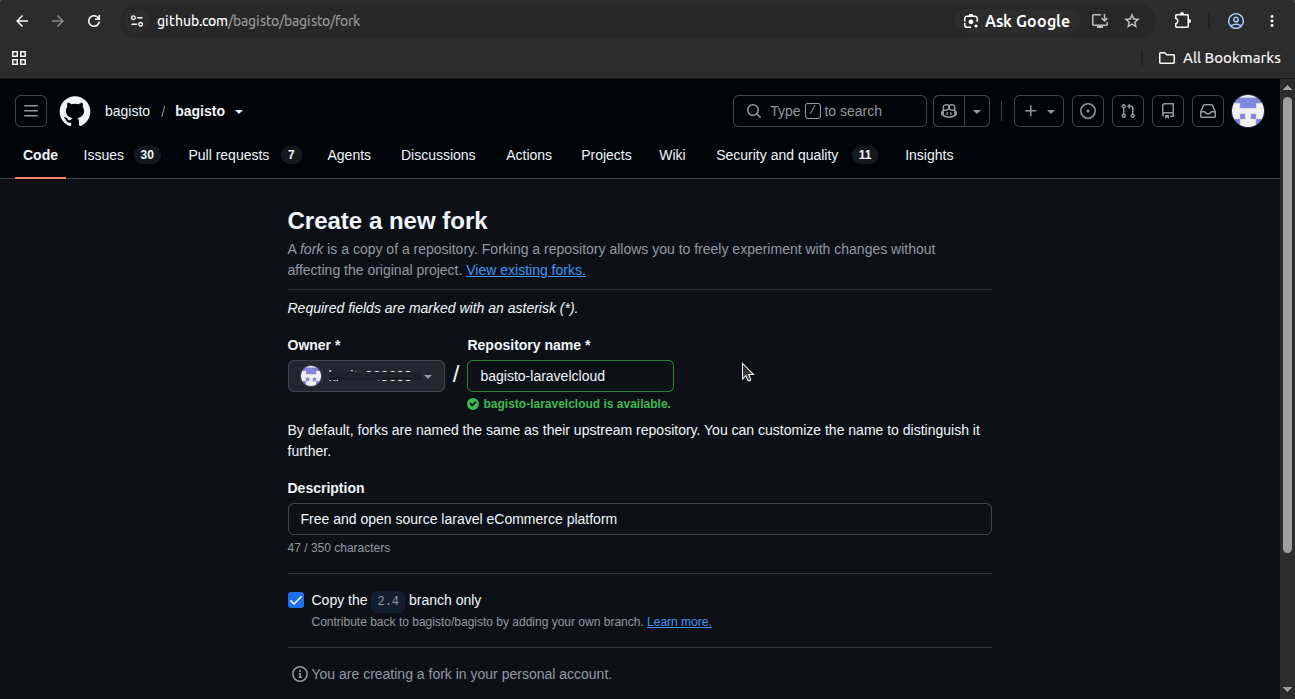The image size is (1295, 699).
Task: Click the 'Create a new fork' heading
Action: [388, 221]
